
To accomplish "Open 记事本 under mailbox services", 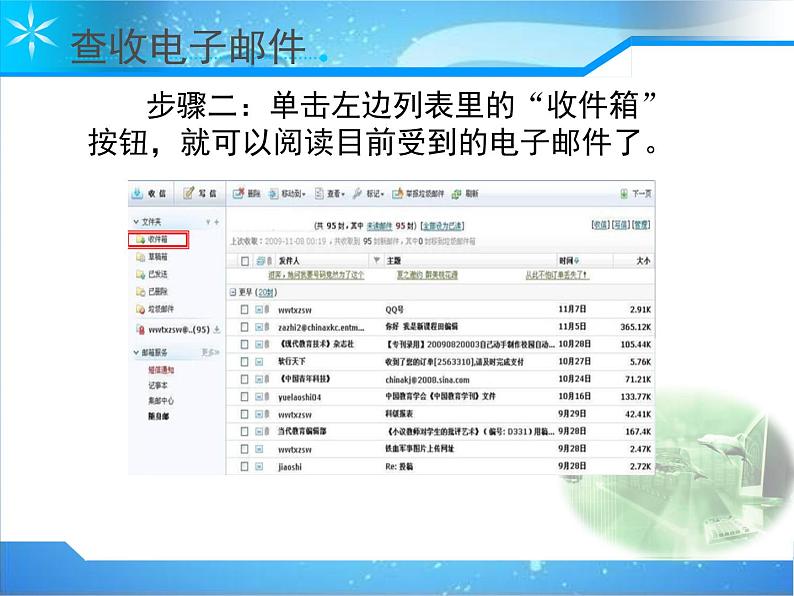I will (158, 385).
